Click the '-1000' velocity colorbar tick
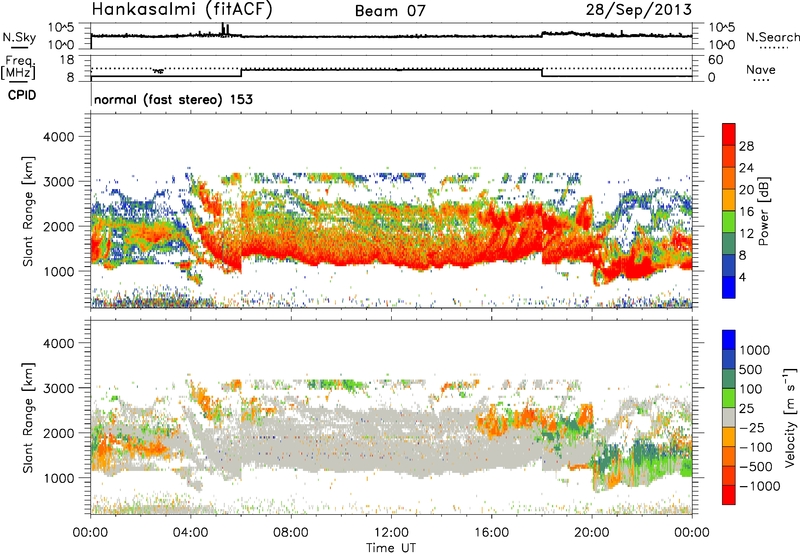Screen dimensions: 800x554 click(x=760, y=486)
